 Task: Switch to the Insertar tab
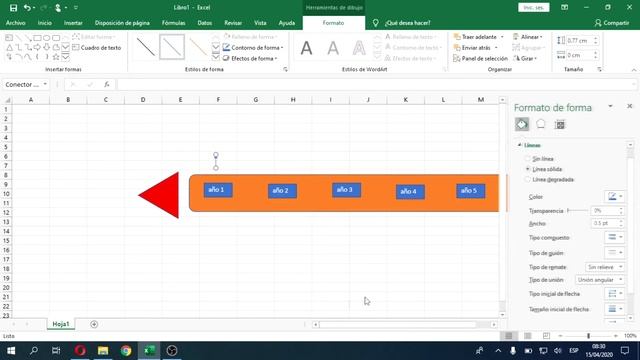point(73,23)
